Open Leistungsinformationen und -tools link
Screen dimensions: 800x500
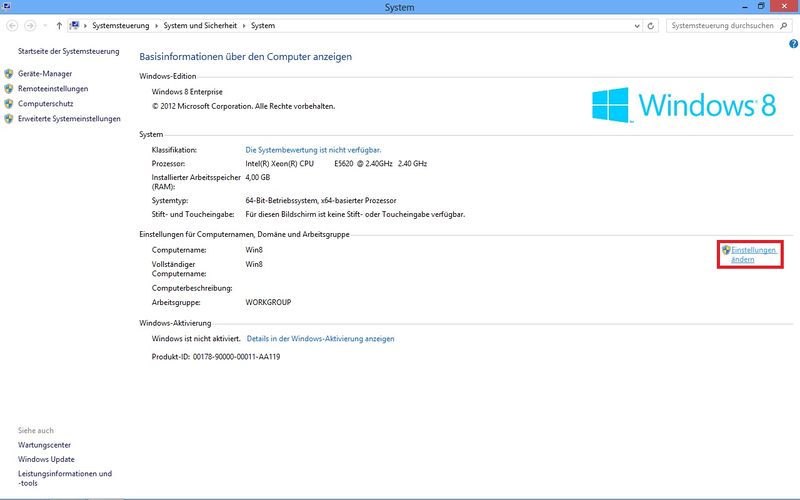(65, 478)
